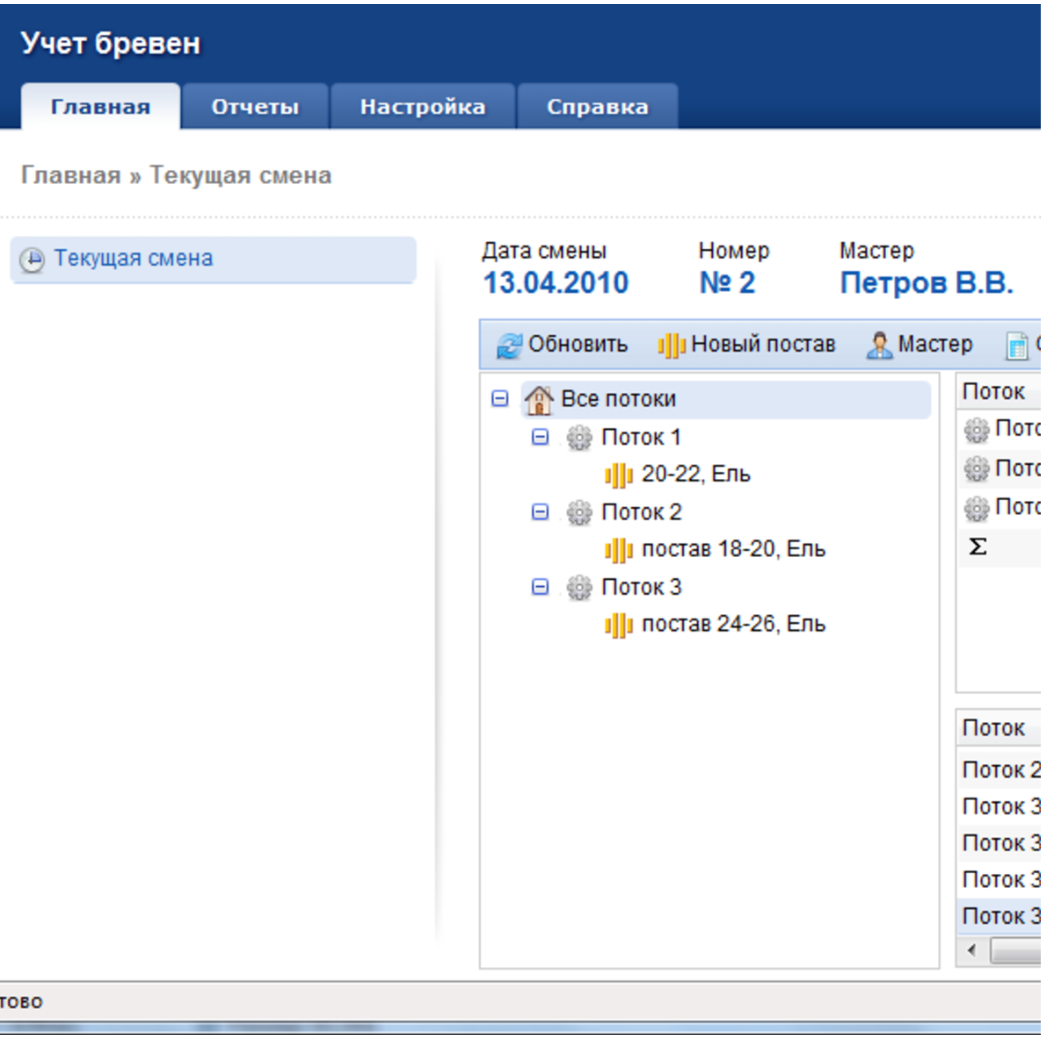This screenshot has height=1041, width=1041.
Task: Open the Настройка tab
Action: (x=422, y=107)
